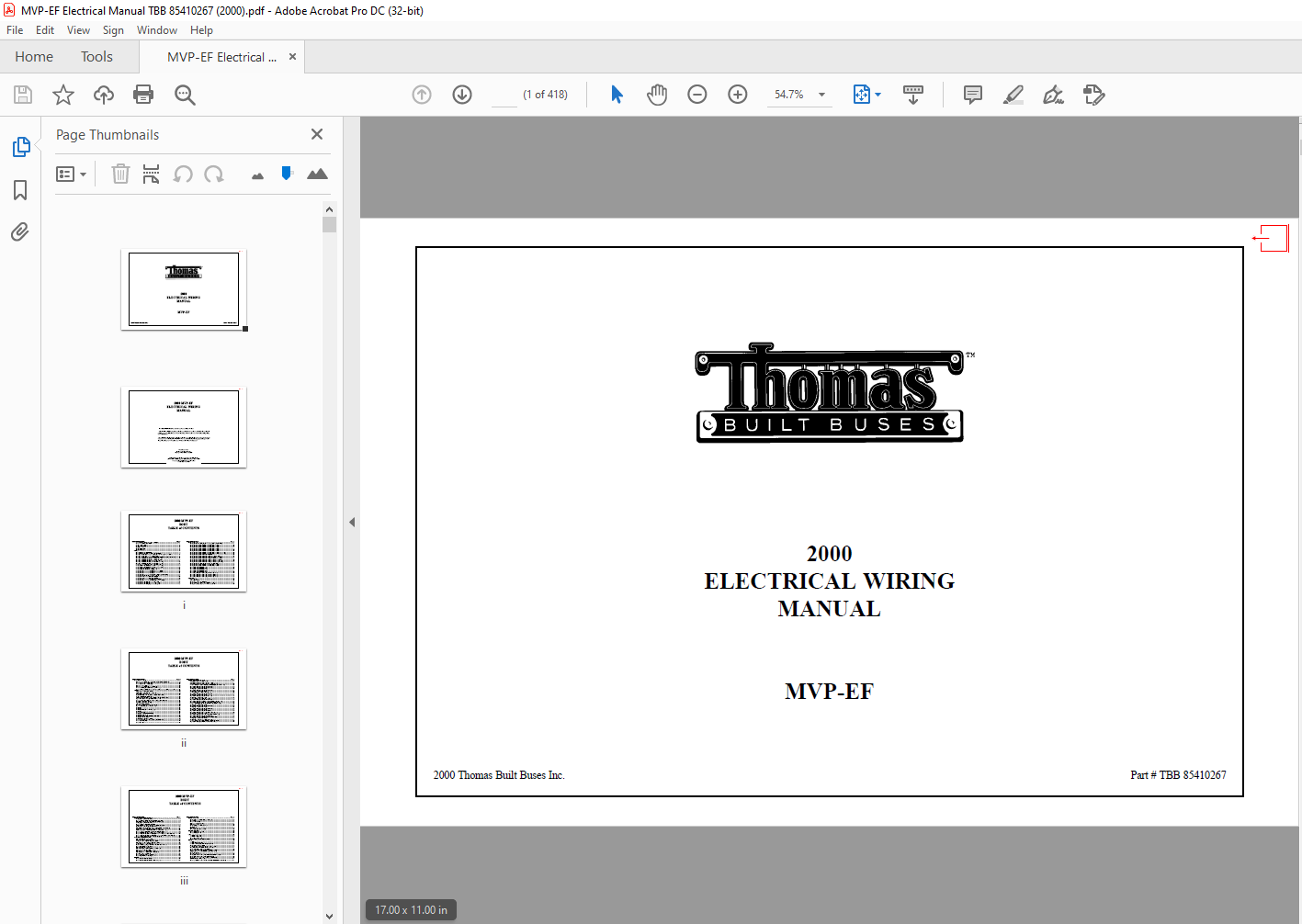This screenshot has width=1302, height=924.
Task: Open the Bookmarks sidebar panel
Action: point(20,190)
